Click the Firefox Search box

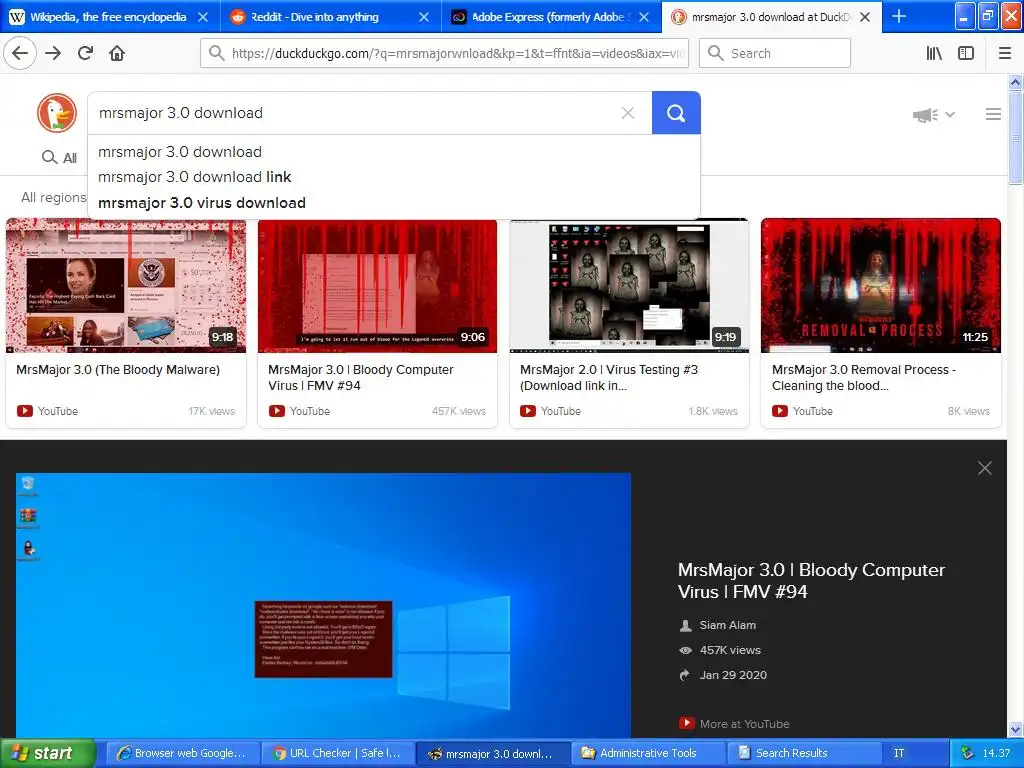775,53
